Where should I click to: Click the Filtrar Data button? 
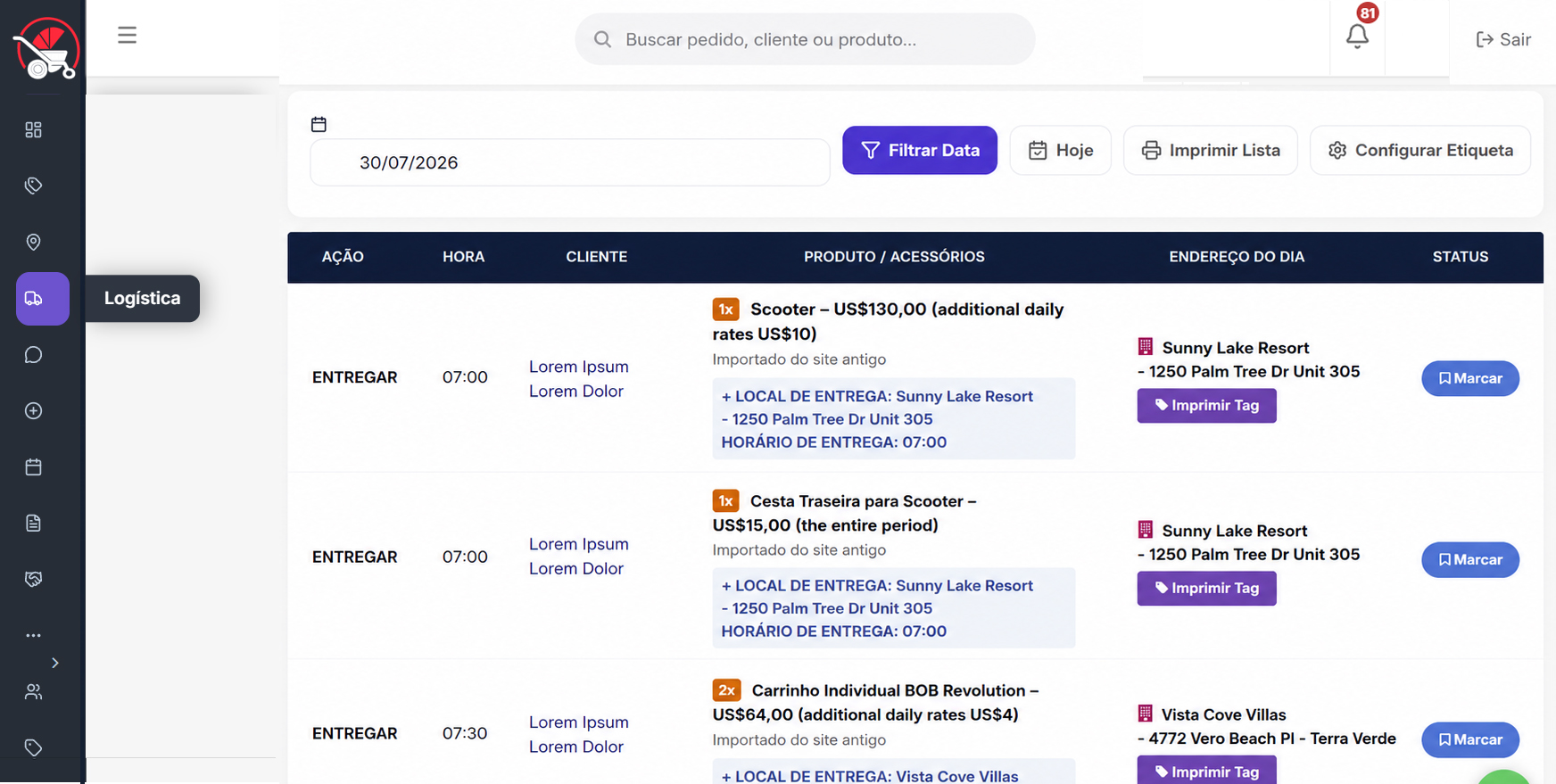920,150
